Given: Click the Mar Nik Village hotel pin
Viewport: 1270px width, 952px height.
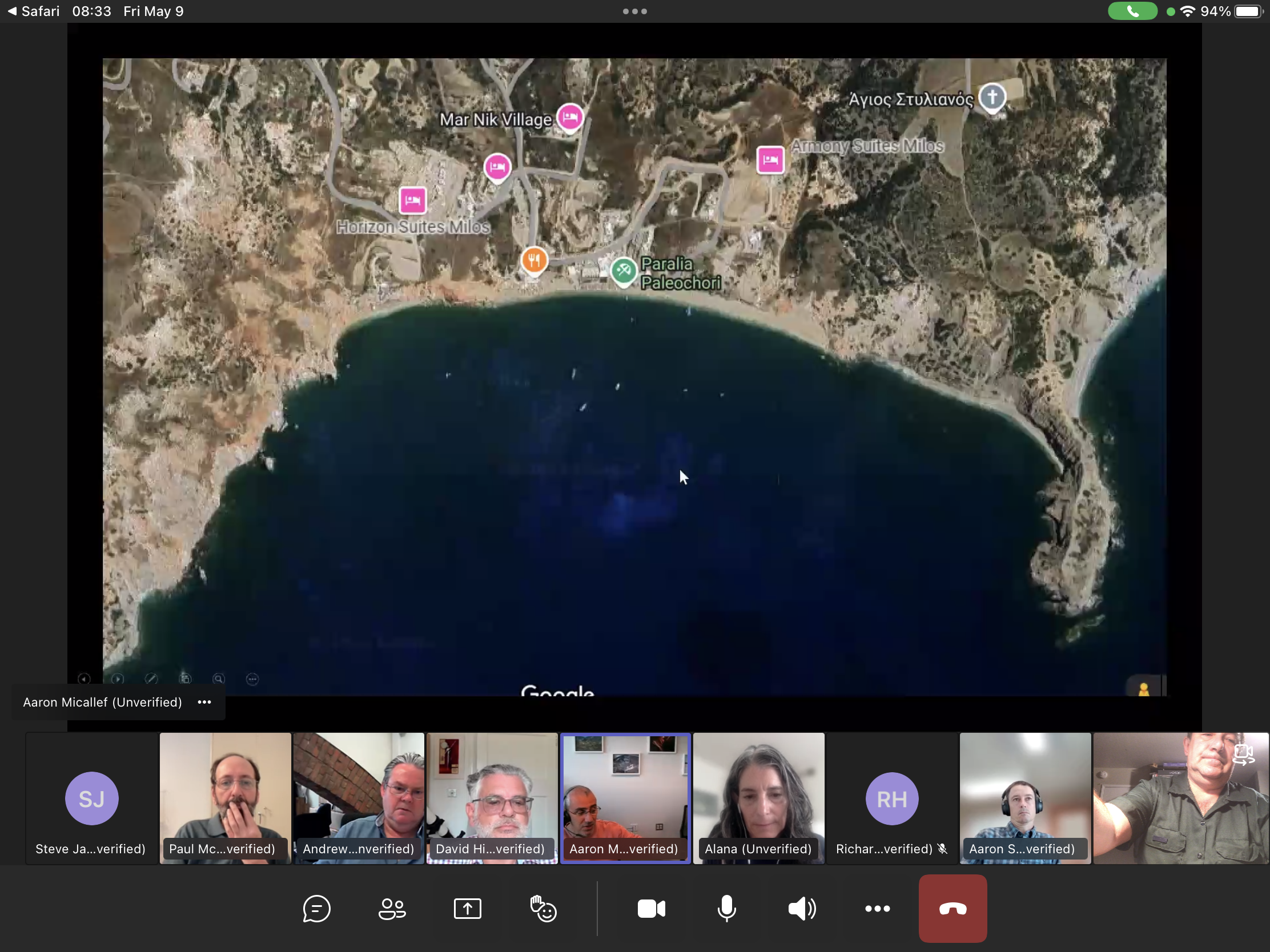Looking at the screenshot, I should point(570,118).
